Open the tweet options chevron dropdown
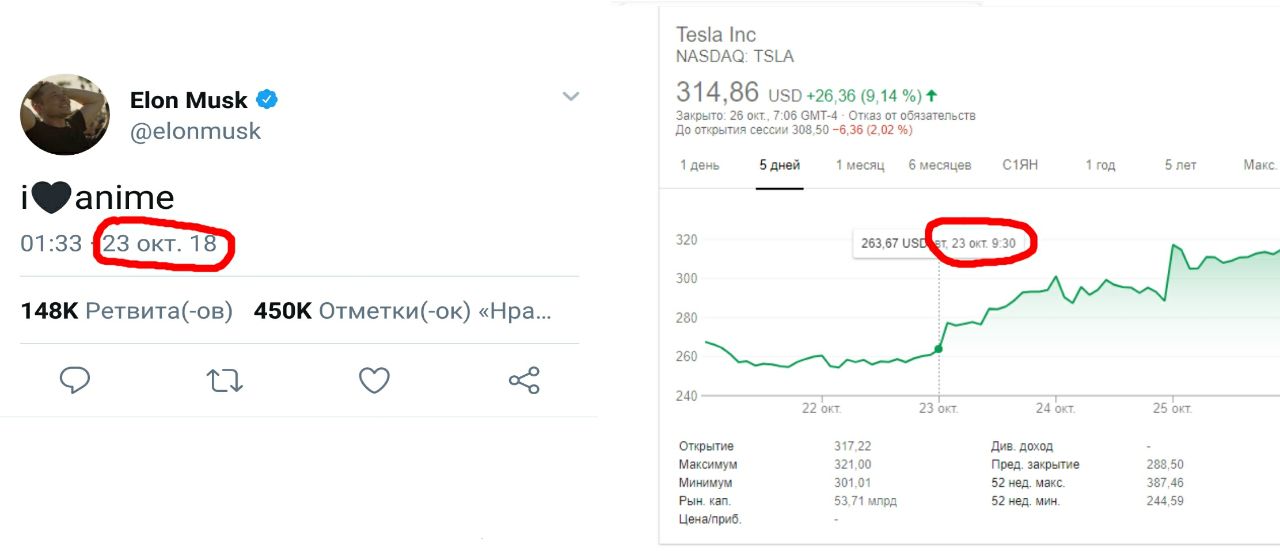The width and height of the screenshot is (1280, 553). pyautogui.click(x=571, y=97)
